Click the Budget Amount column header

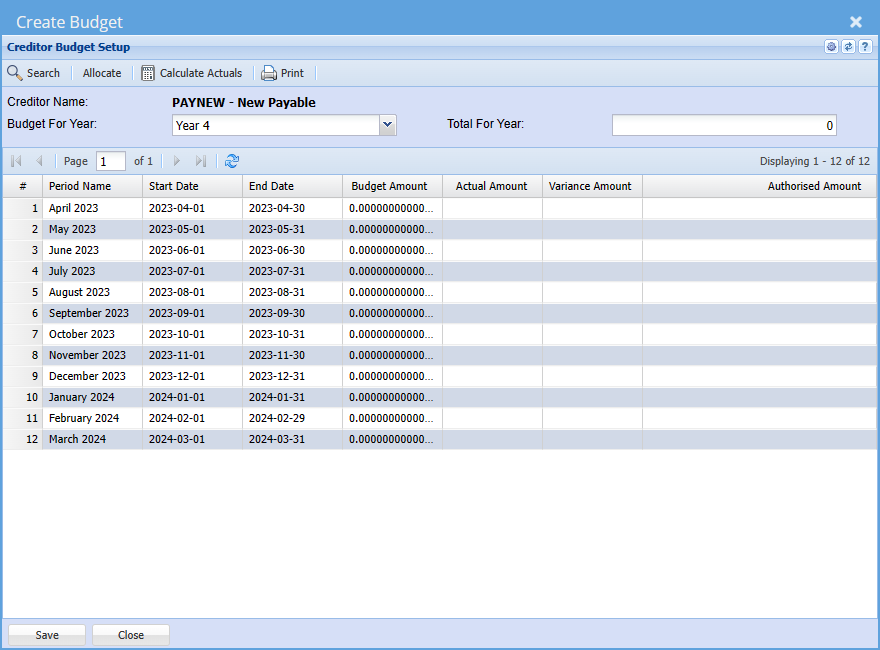click(389, 186)
